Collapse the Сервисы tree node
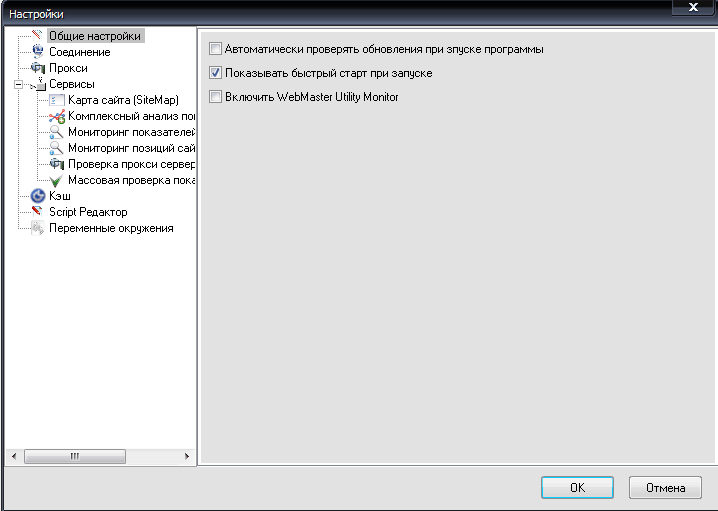 tap(18, 84)
